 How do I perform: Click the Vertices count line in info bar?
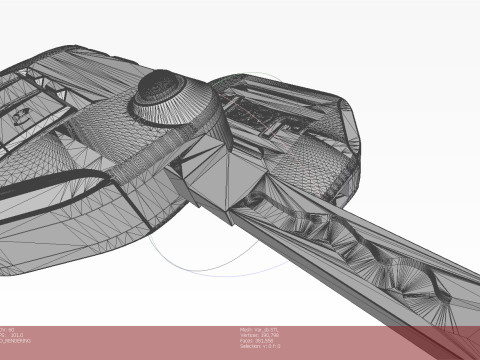tap(259, 335)
